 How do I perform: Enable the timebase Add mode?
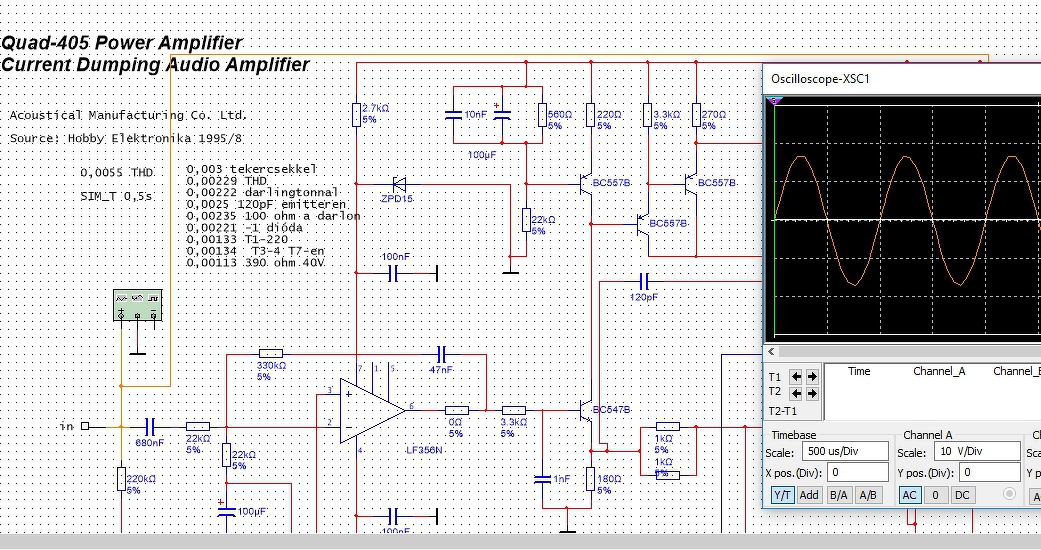pos(809,495)
